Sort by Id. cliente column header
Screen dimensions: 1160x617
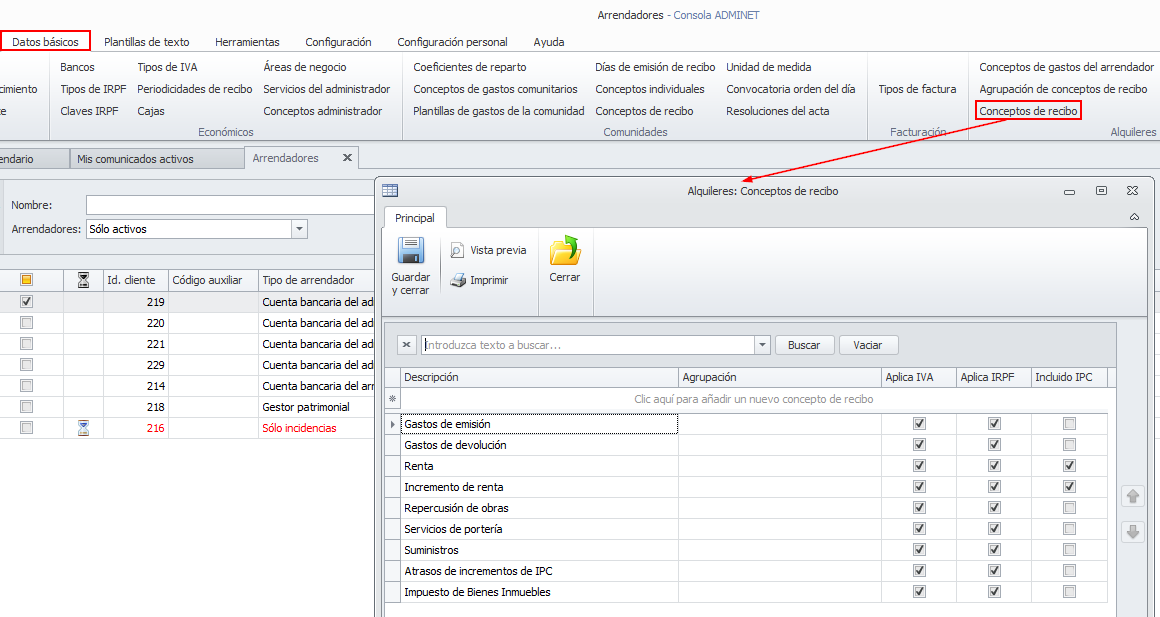pyautogui.click(x=136, y=280)
